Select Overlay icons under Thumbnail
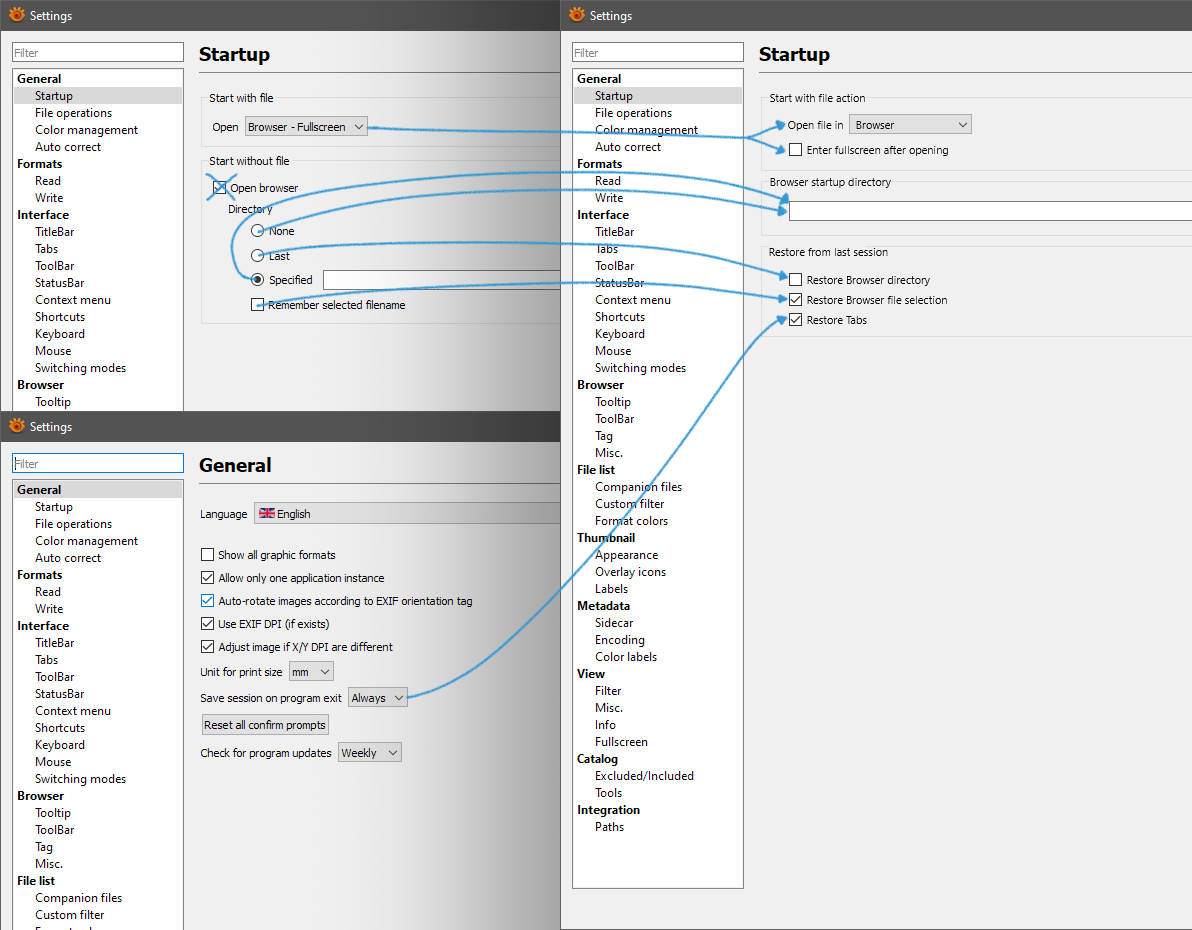The width and height of the screenshot is (1192, 930). click(630, 572)
